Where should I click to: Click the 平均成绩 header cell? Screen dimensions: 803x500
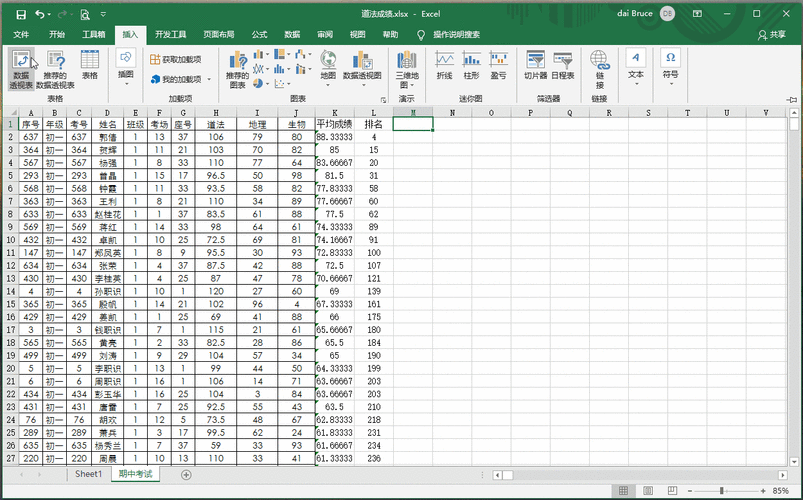(x=334, y=124)
